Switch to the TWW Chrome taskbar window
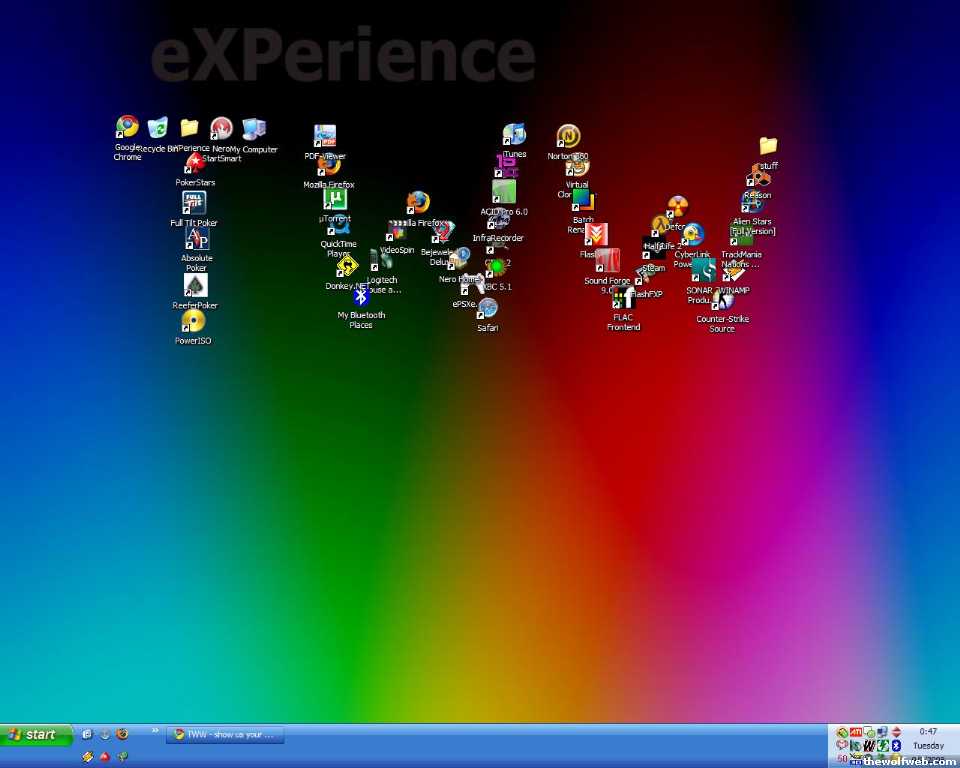The width and height of the screenshot is (960, 768). tap(225, 734)
